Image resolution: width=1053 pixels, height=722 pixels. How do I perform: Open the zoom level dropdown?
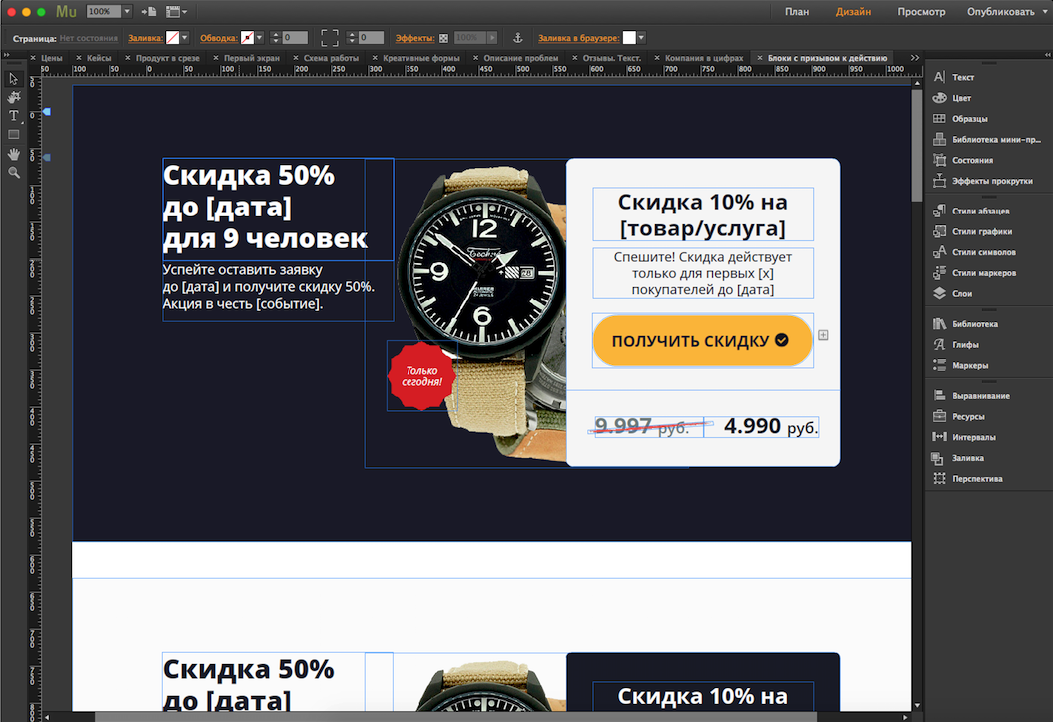coord(127,11)
